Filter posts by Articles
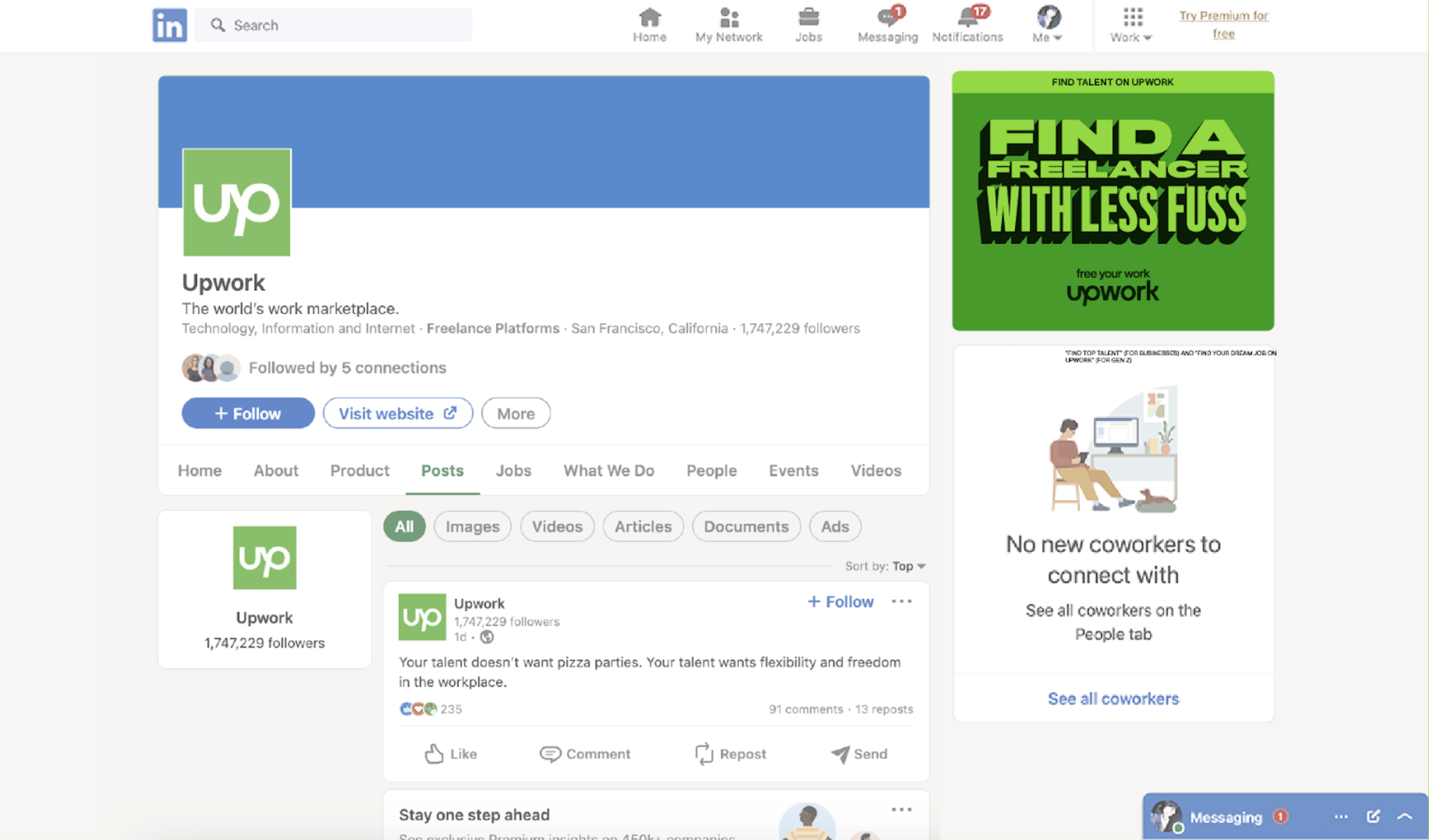 point(643,526)
